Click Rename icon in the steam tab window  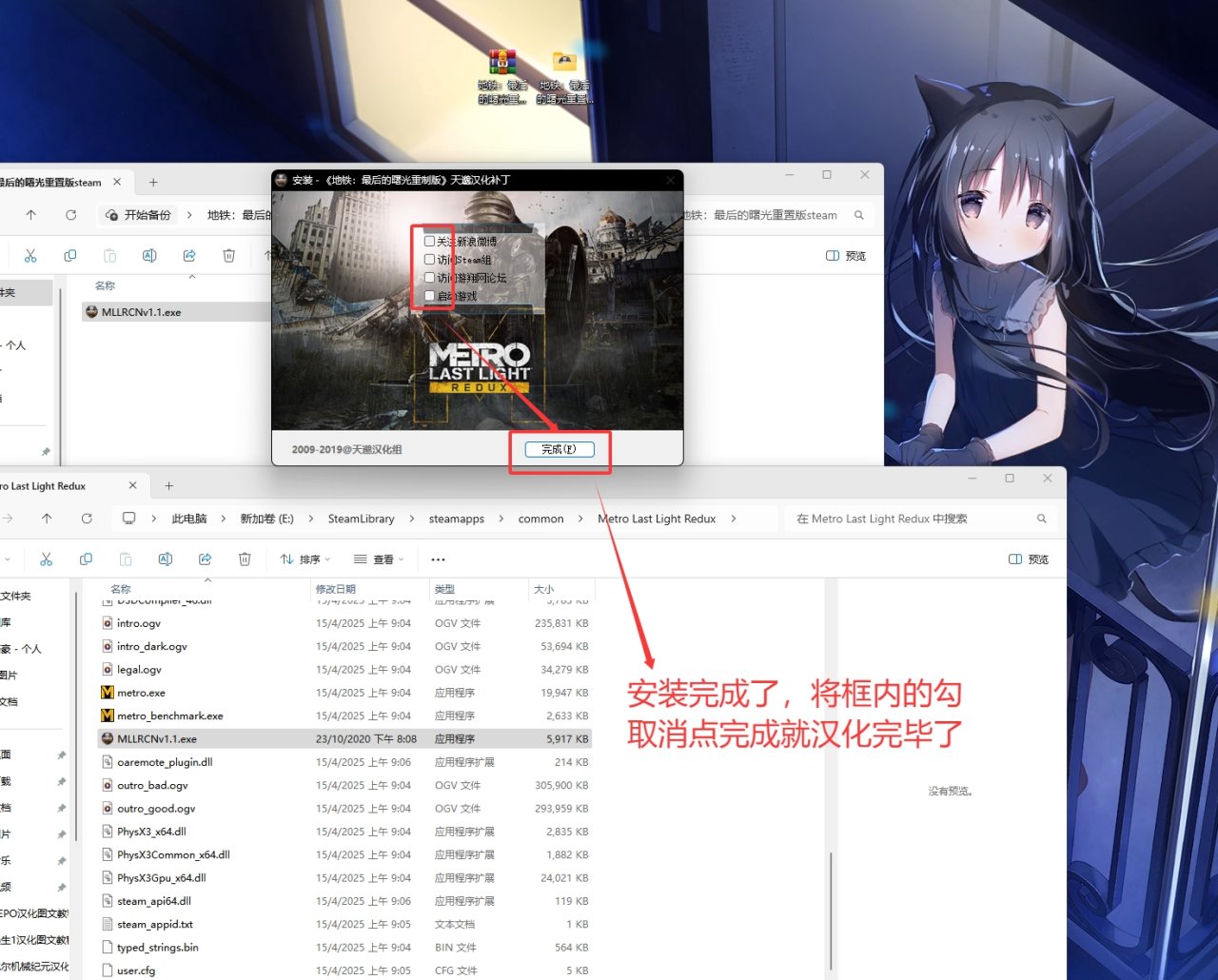coord(149,256)
